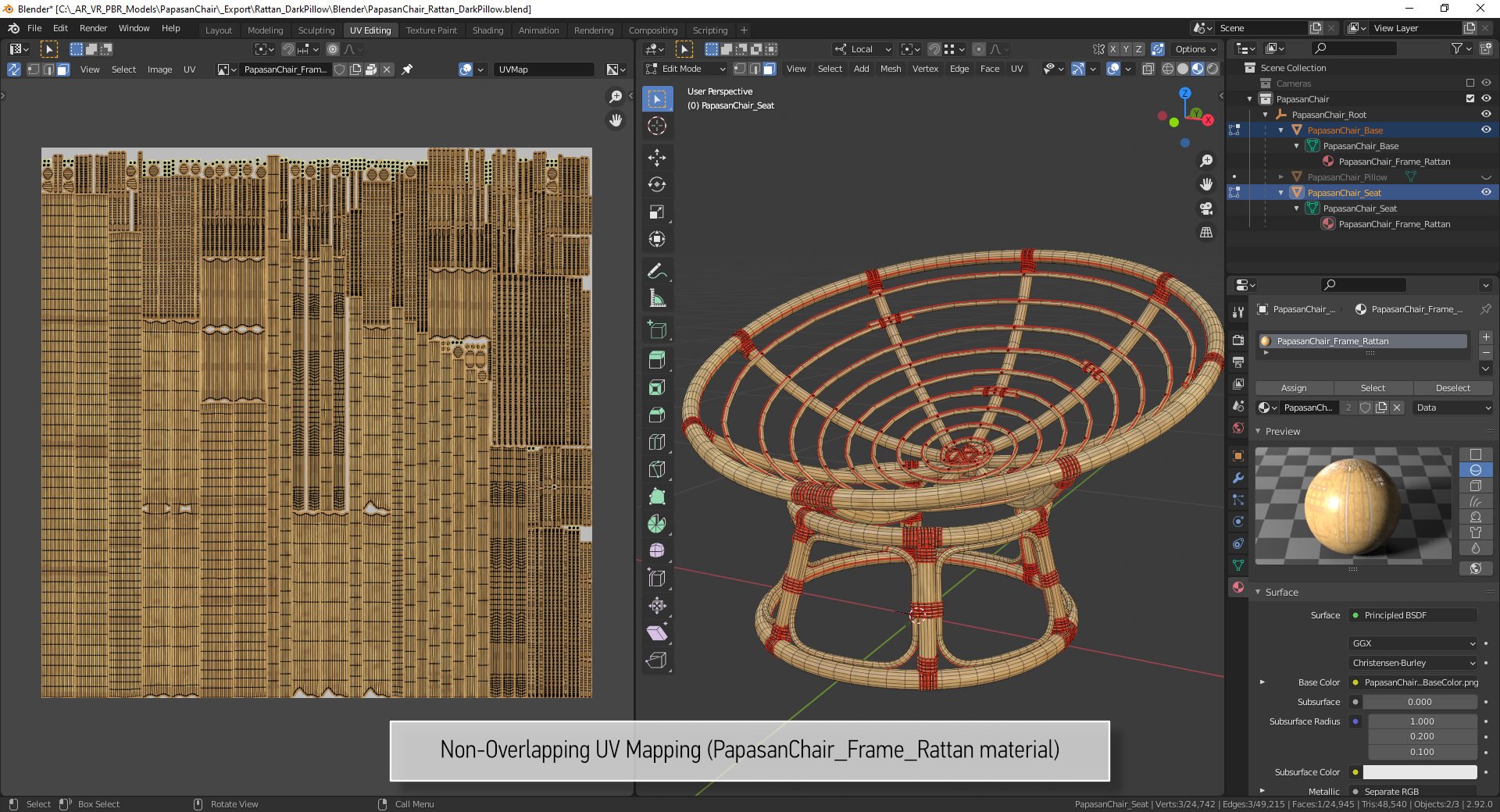Select the Annotate pencil tool
The height and width of the screenshot is (812, 1500).
pyautogui.click(x=657, y=271)
